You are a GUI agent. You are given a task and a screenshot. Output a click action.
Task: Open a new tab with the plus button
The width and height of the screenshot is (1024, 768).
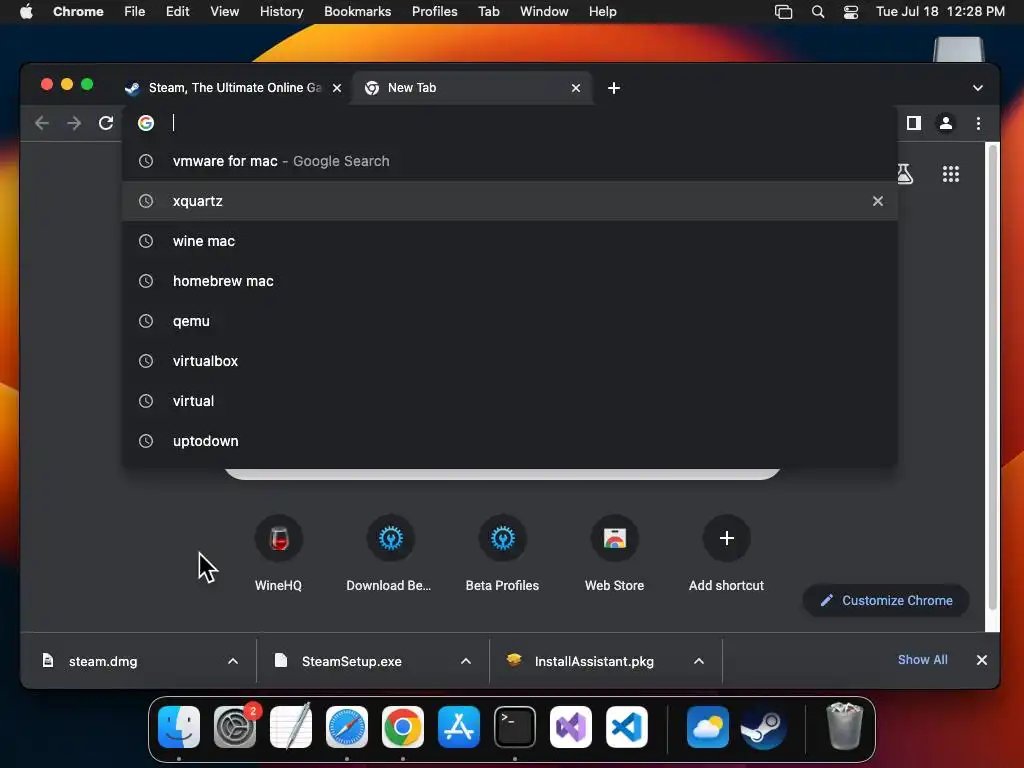point(614,88)
